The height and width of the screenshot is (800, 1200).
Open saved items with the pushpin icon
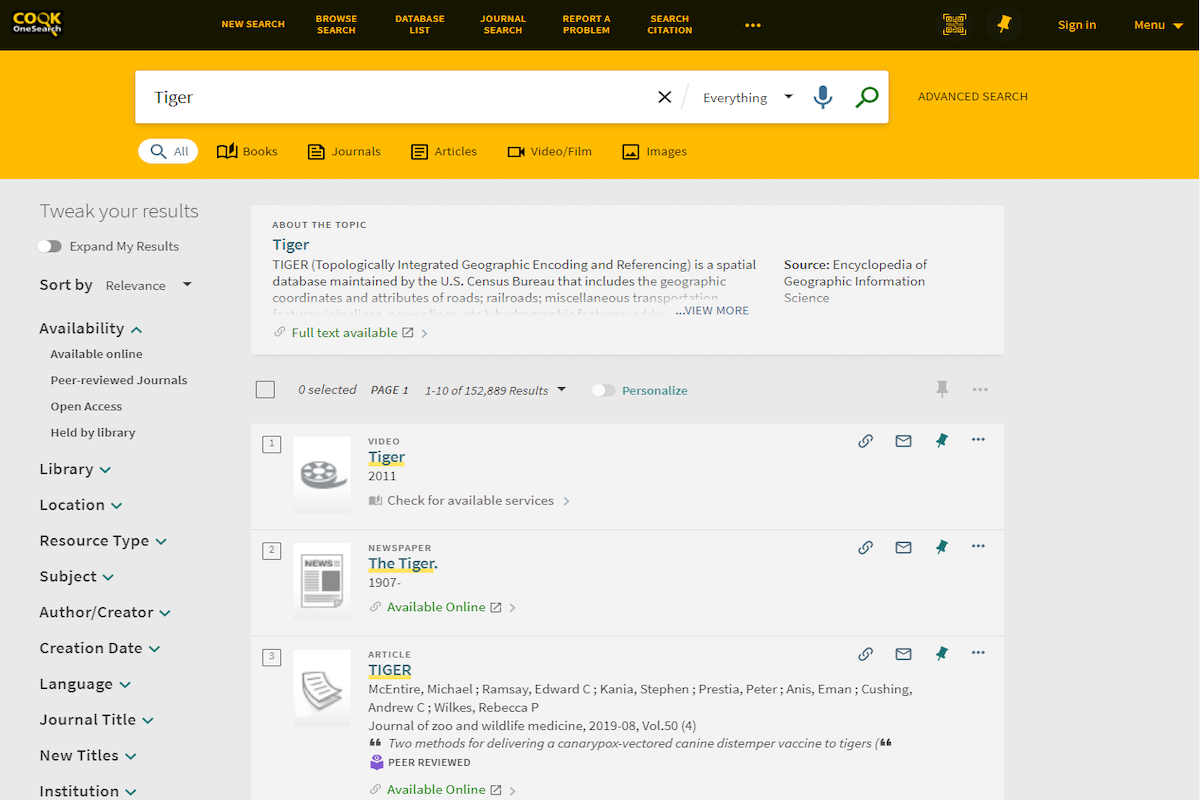1004,24
